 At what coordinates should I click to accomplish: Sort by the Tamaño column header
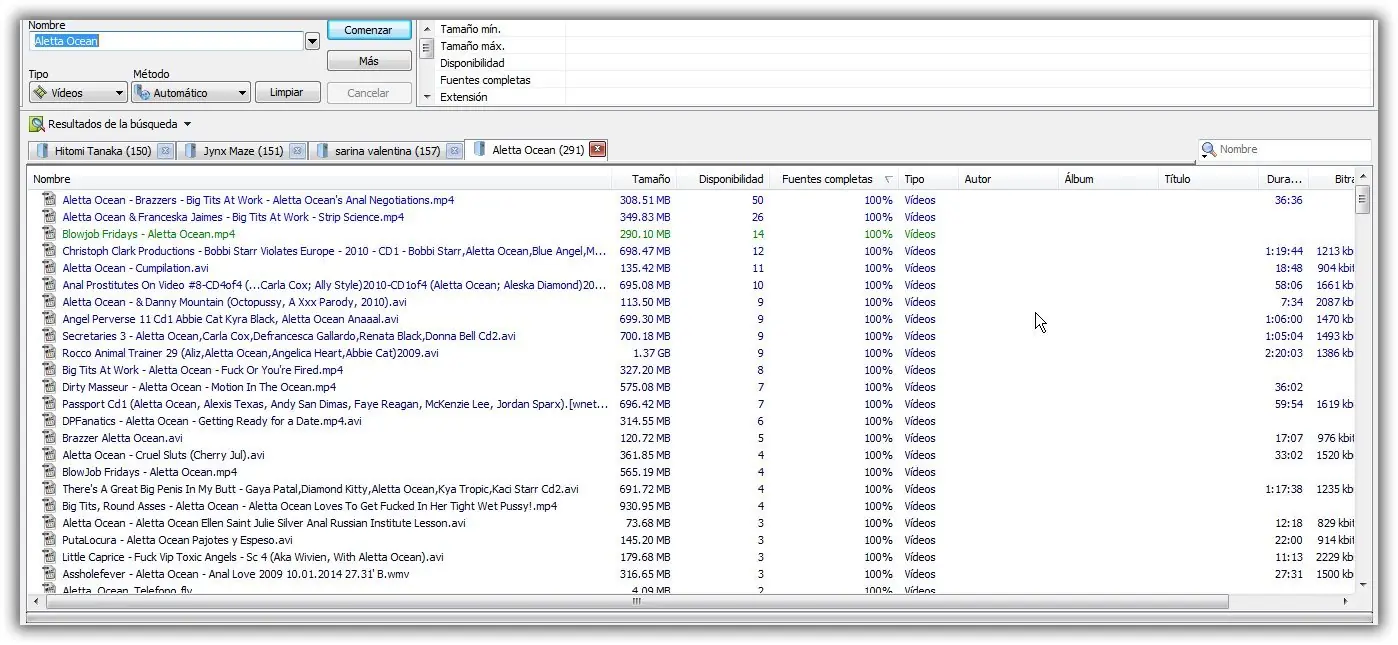coord(644,179)
